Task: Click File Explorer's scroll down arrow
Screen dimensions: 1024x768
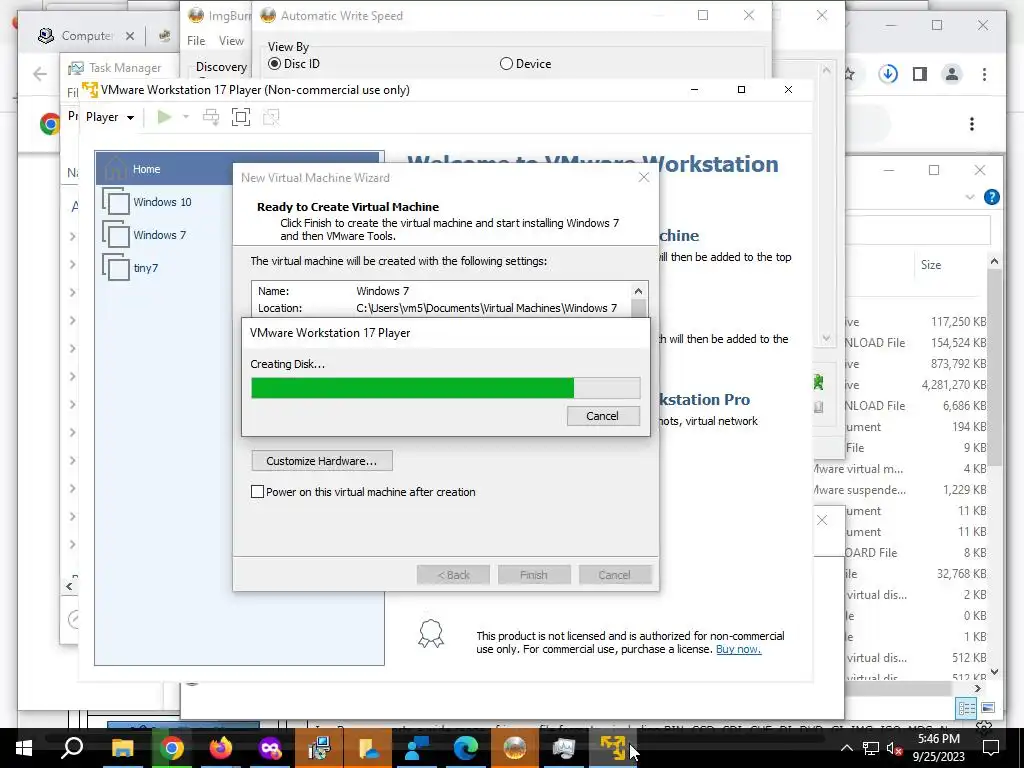Action: click(x=995, y=671)
